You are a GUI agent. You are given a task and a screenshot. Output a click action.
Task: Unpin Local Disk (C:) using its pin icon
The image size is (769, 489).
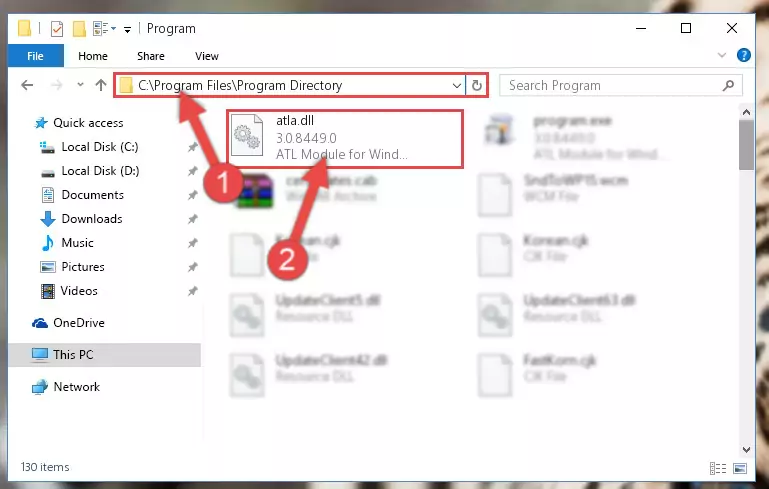click(x=192, y=147)
